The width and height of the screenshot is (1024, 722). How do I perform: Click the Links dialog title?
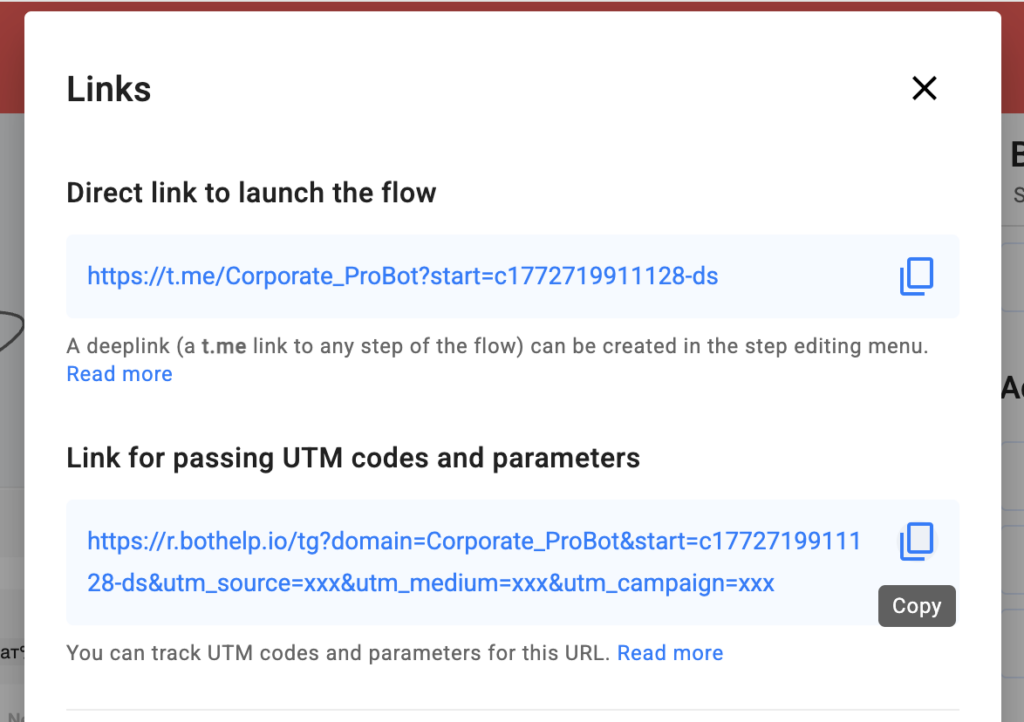point(109,89)
